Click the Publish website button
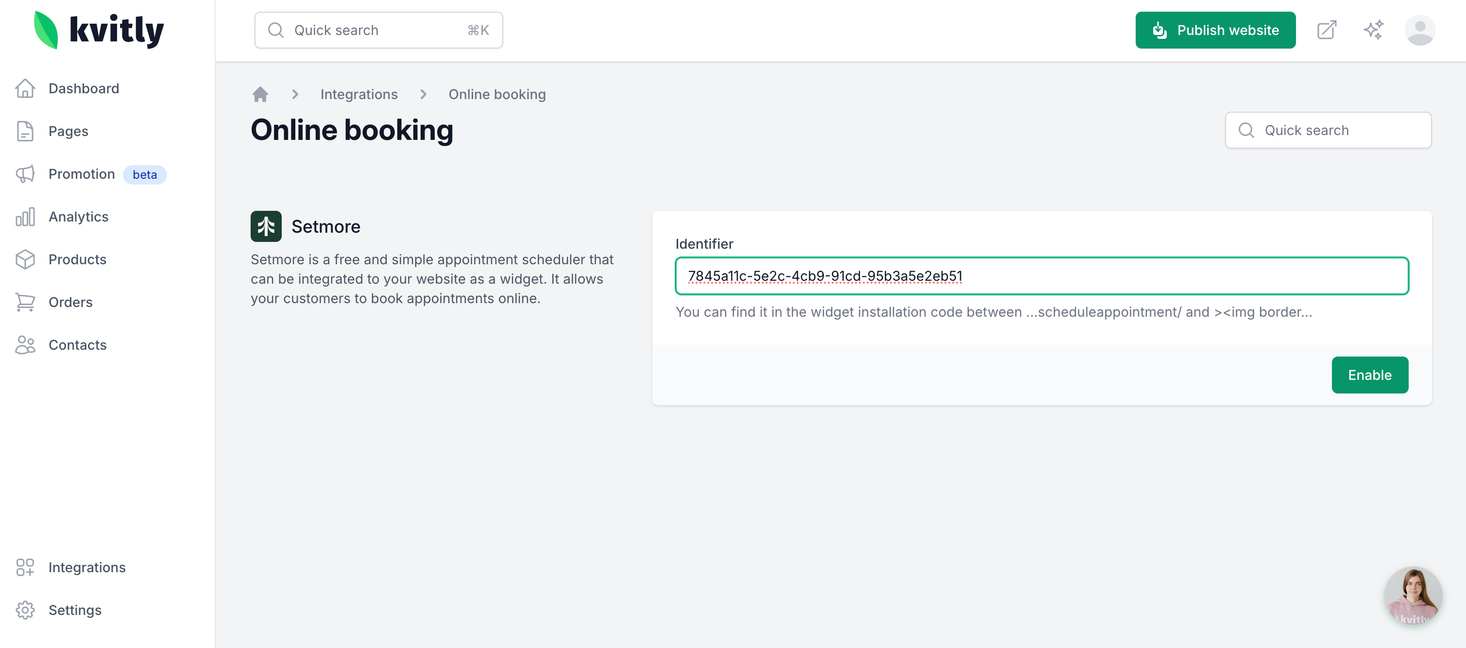This screenshot has width=1466, height=648. [1215, 30]
